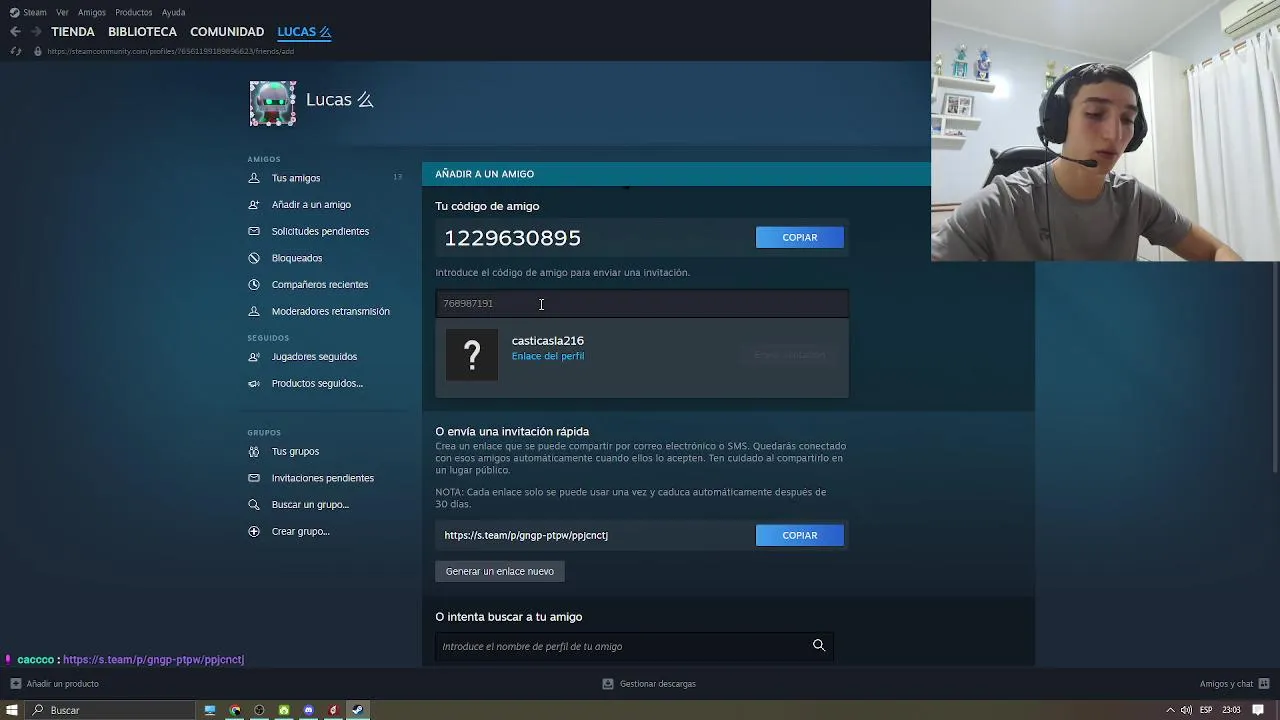The width and height of the screenshot is (1280, 720).
Task: Click the Productos seguidos megaphone icon
Action: click(254, 383)
